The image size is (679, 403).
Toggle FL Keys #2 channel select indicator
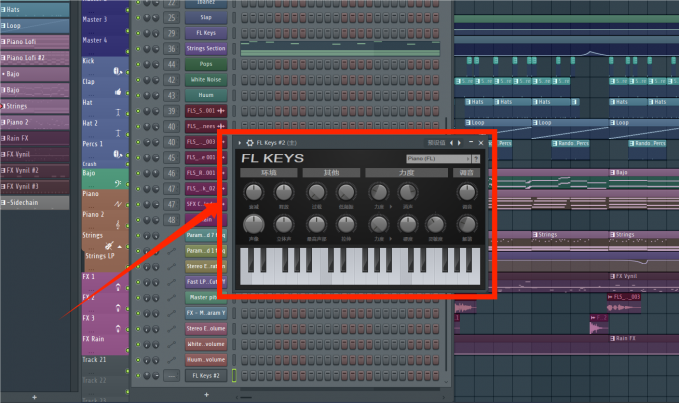pos(234,375)
